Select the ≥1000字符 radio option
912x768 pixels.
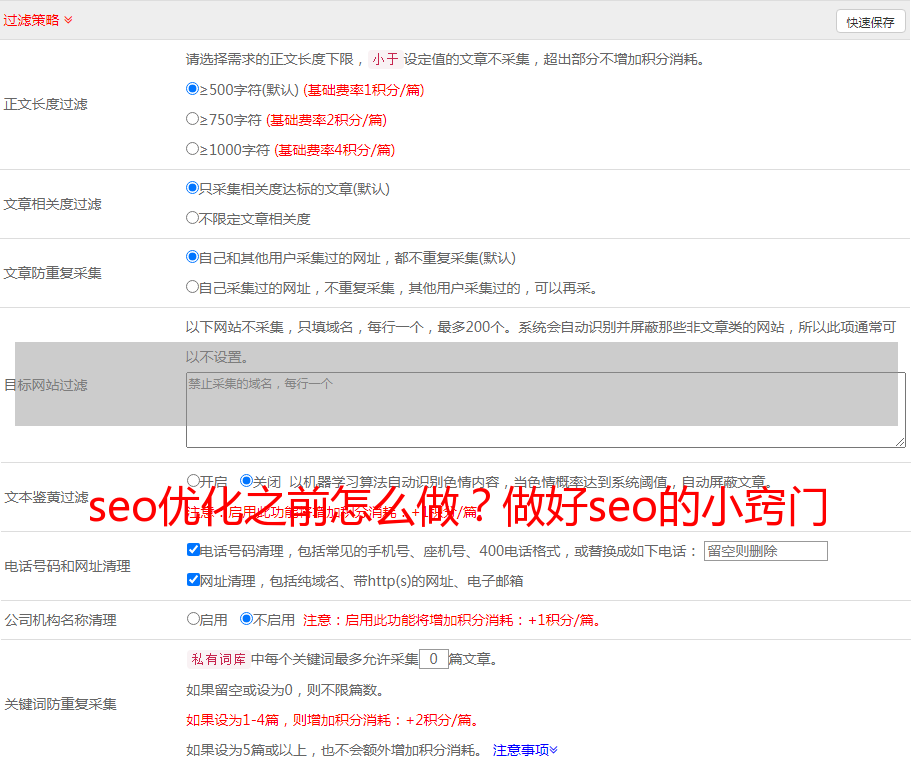click(x=192, y=149)
